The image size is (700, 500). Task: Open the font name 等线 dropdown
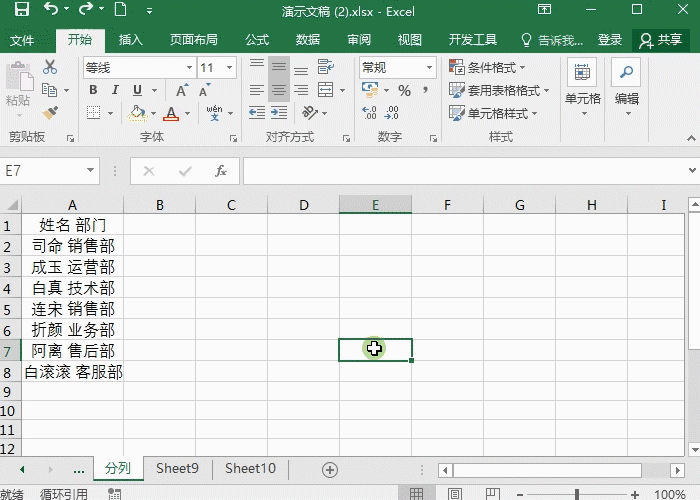[x=189, y=68]
